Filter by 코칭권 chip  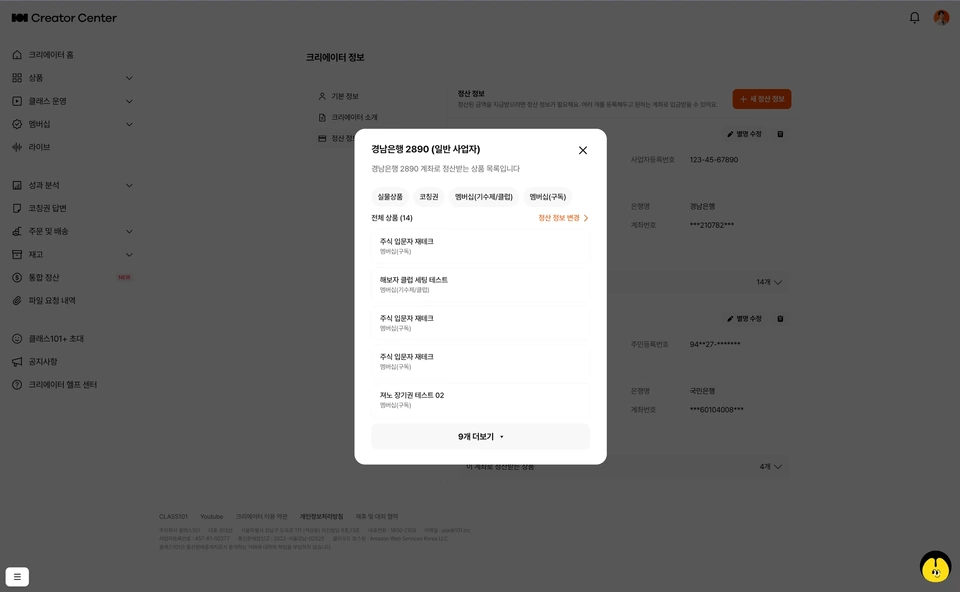[429, 197]
